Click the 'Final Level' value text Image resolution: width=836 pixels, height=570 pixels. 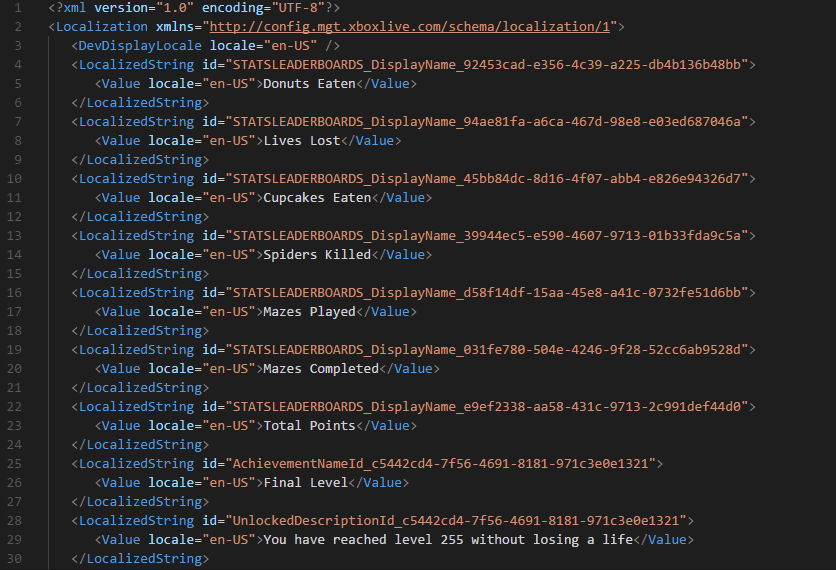tap(306, 483)
